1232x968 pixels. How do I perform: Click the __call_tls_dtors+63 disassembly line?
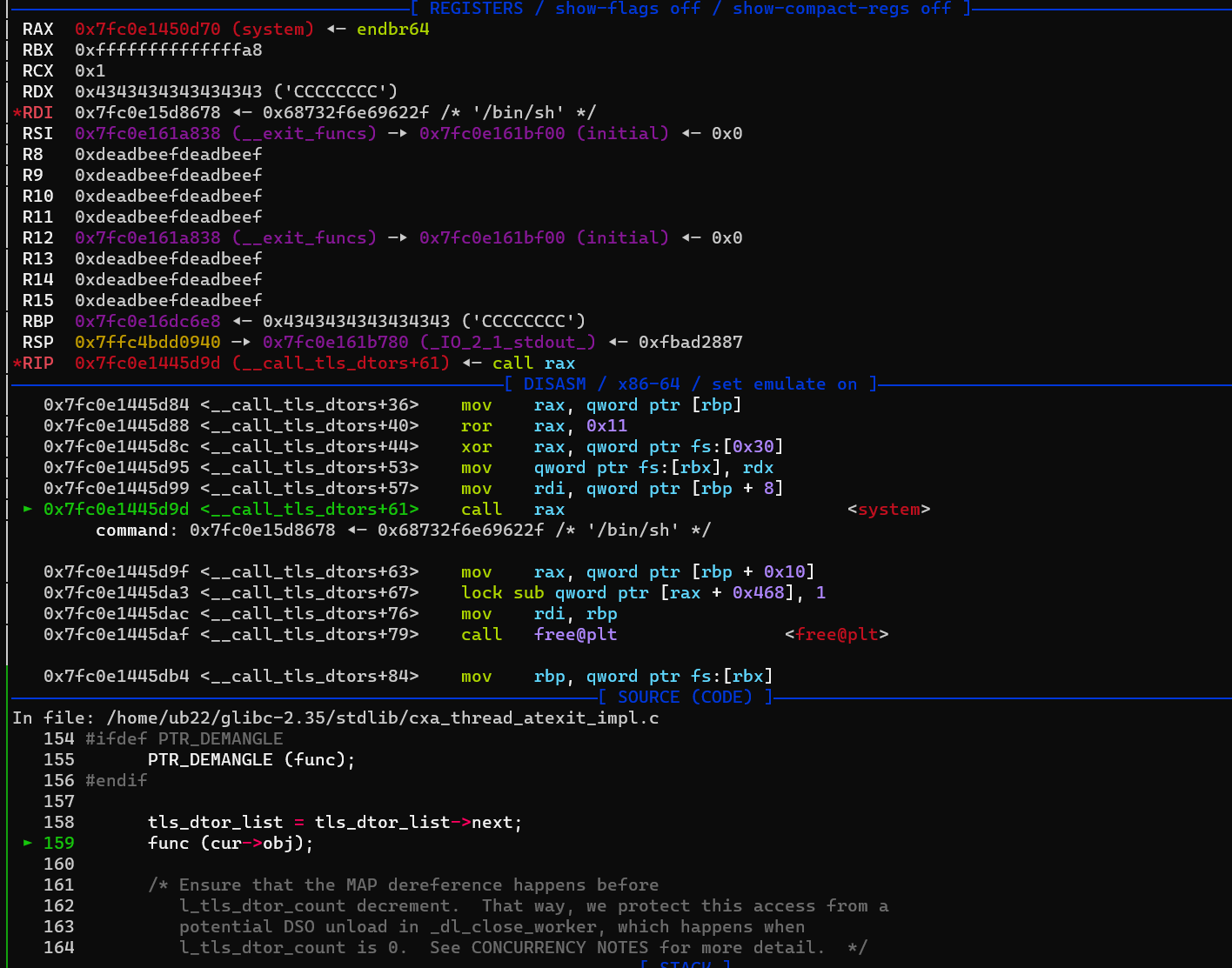click(x=429, y=571)
